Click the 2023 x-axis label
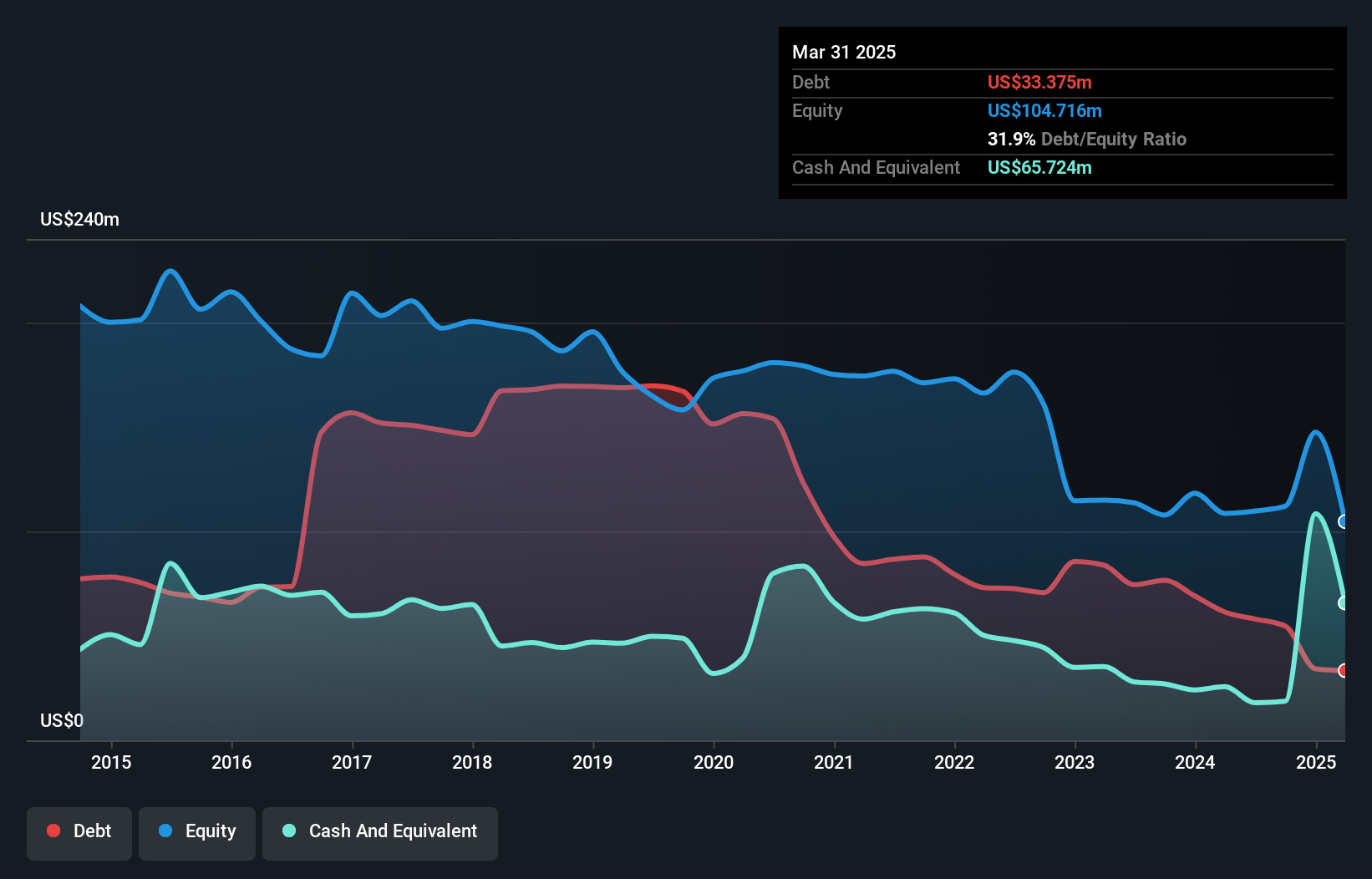The image size is (1372, 879). (x=1075, y=762)
